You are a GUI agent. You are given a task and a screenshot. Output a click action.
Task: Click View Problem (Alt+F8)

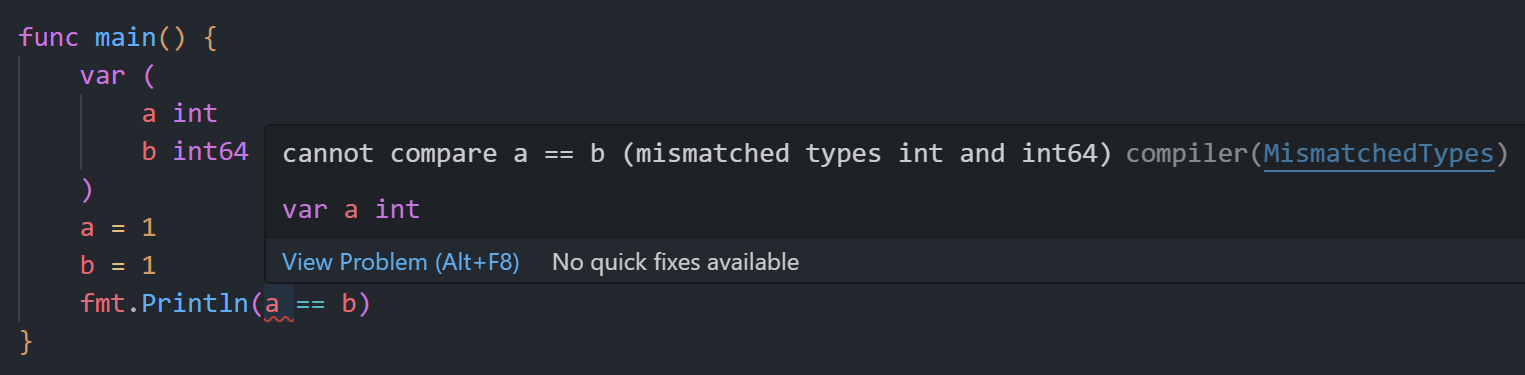(x=401, y=262)
